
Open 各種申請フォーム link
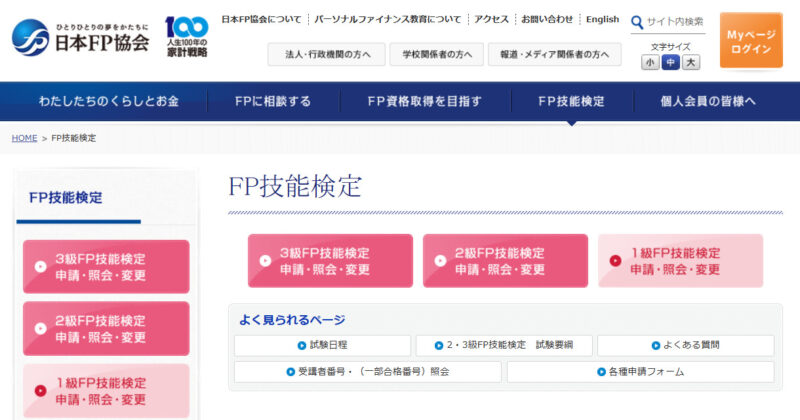pos(641,372)
